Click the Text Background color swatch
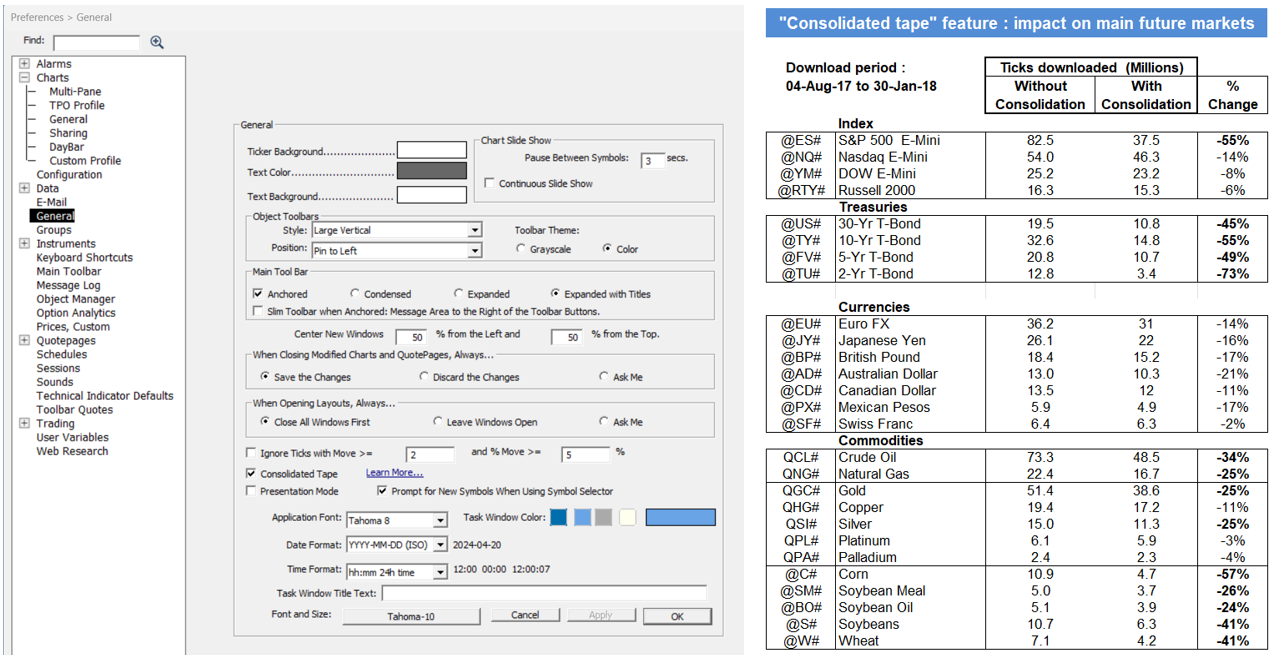Image resolution: width=1276 pixels, height=662 pixels. [x=432, y=195]
